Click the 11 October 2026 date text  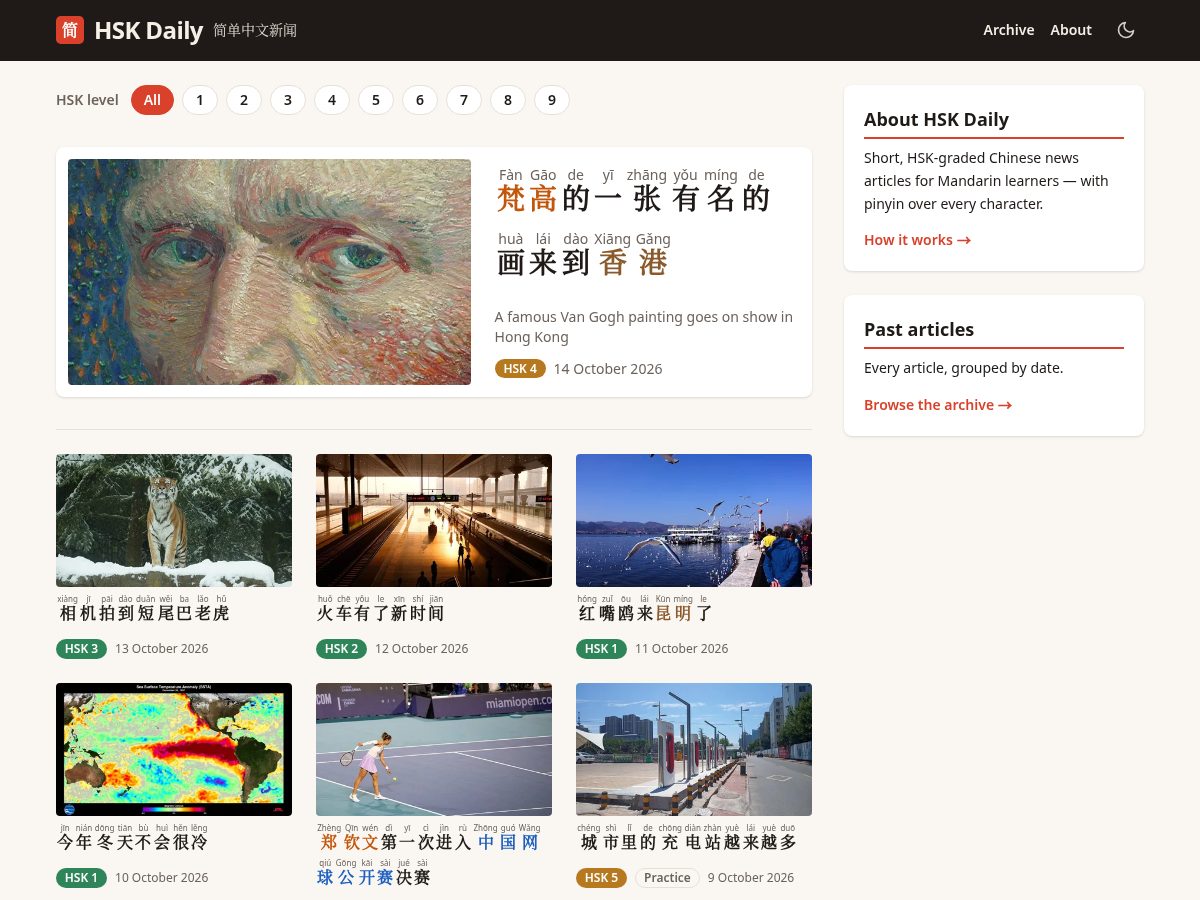click(682, 649)
